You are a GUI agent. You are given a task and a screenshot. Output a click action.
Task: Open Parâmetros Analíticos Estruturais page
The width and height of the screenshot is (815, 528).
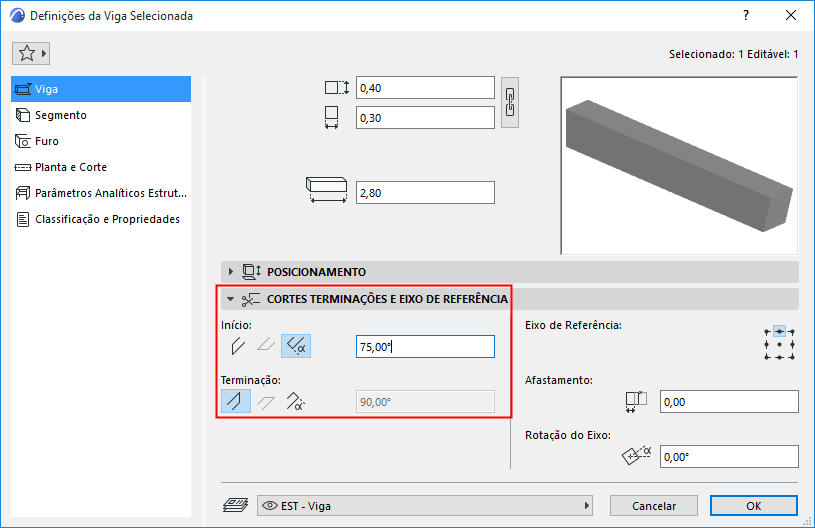tap(101, 193)
